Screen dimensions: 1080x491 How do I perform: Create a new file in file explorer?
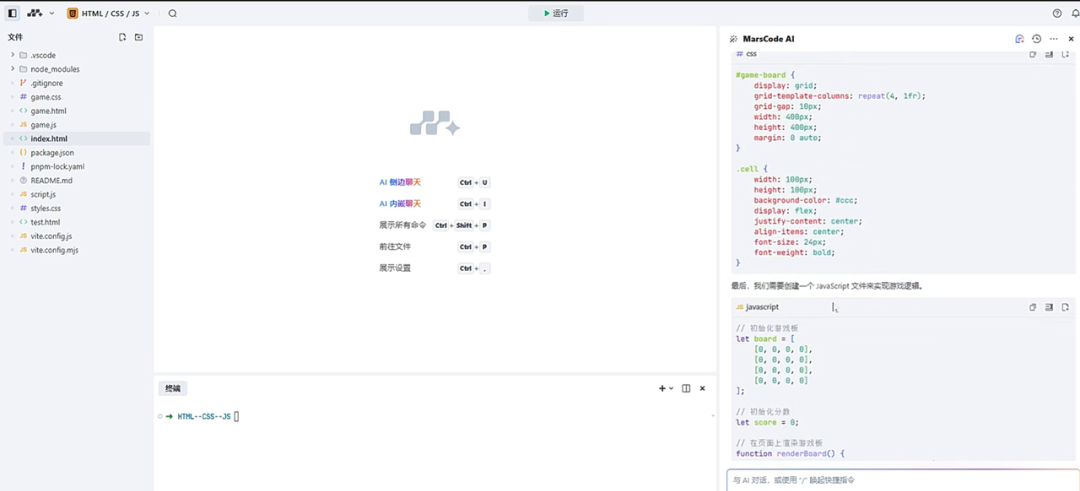pos(123,37)
